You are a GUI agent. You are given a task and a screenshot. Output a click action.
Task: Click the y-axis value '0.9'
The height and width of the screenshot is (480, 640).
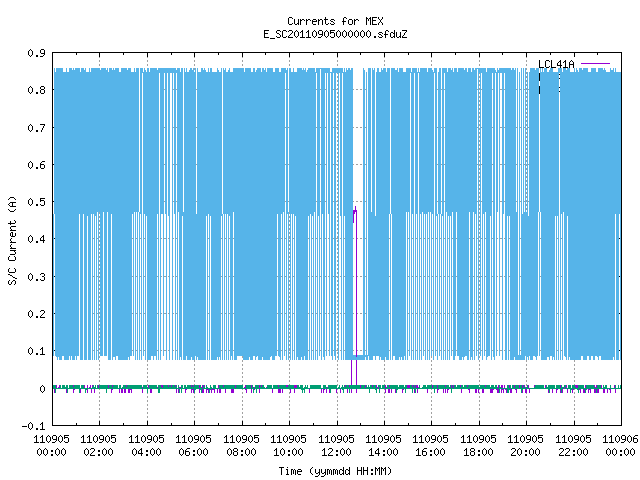click(x=36, y=53)
